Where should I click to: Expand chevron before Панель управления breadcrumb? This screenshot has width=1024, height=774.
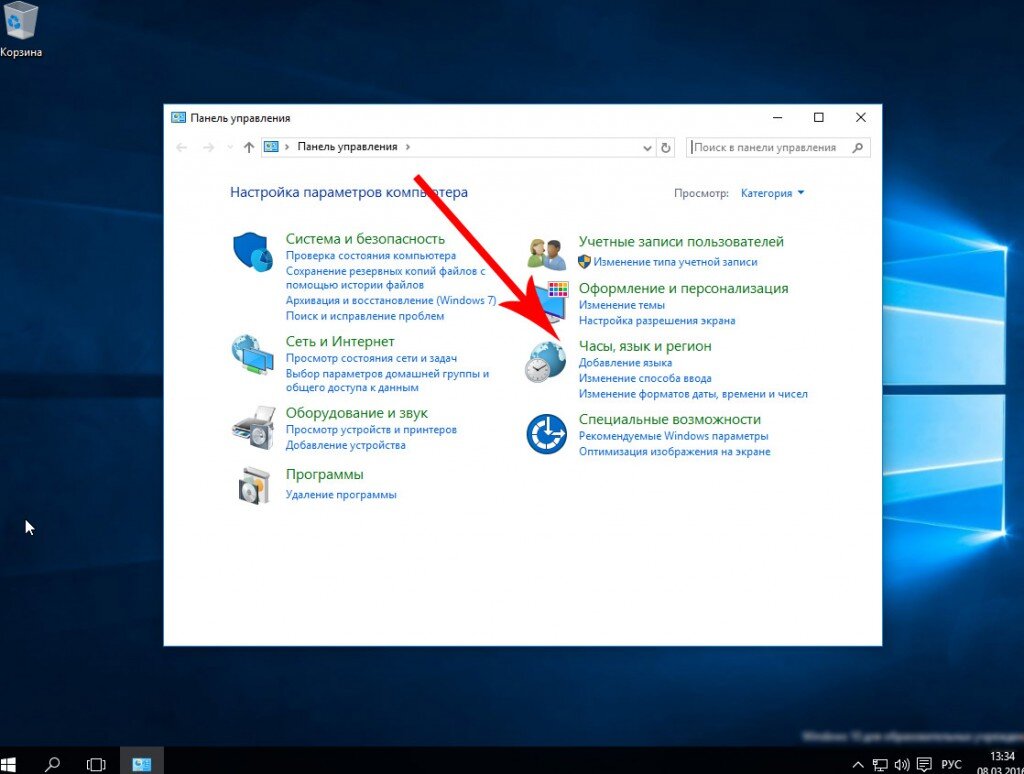(x=287, y=147)
